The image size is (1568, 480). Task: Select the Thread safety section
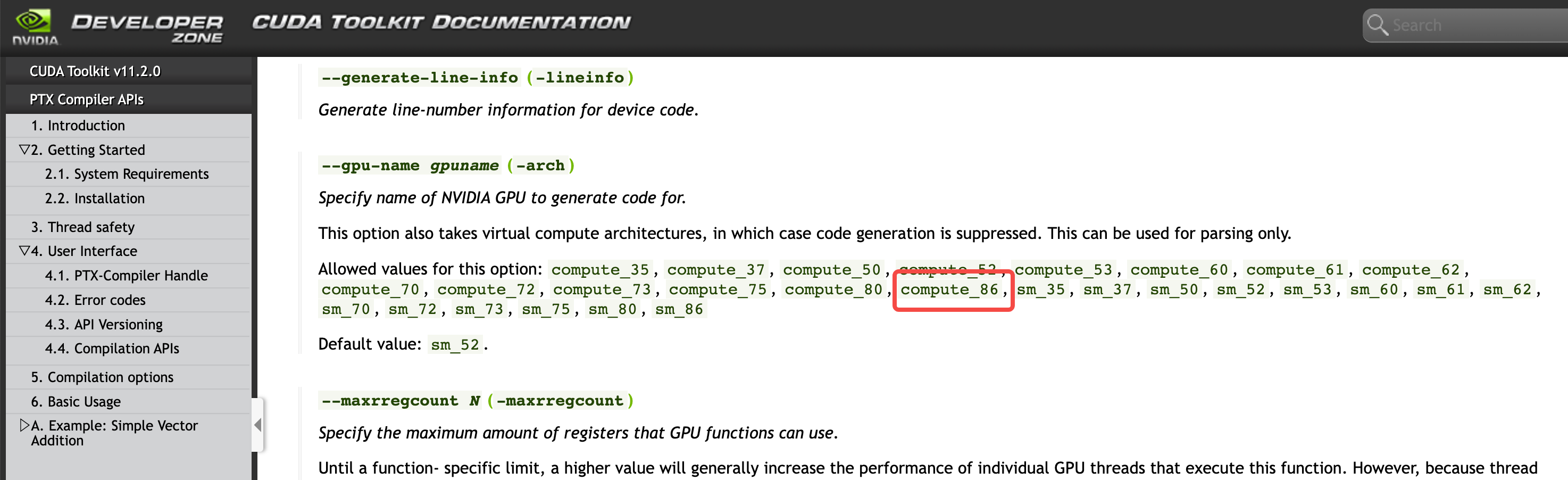[x=83, y=227]
